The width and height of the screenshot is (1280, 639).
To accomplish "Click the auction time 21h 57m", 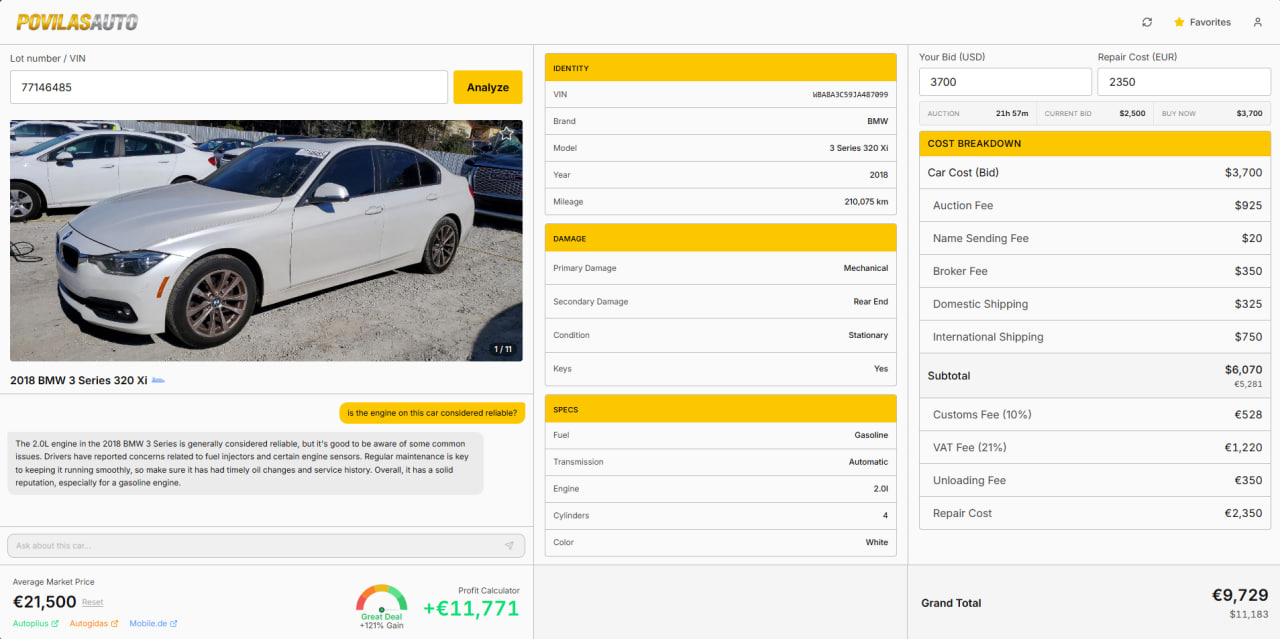I will (1012, 113).
